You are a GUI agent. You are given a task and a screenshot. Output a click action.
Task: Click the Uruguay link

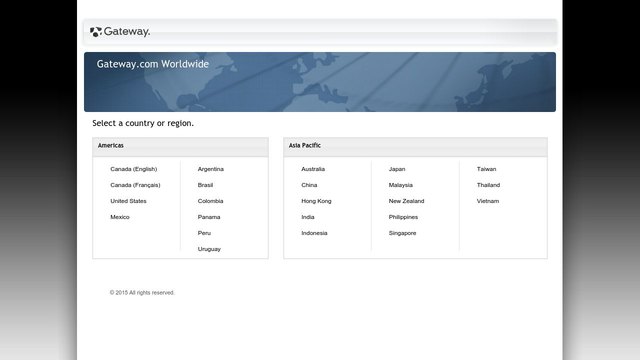(x=209, y=249)
